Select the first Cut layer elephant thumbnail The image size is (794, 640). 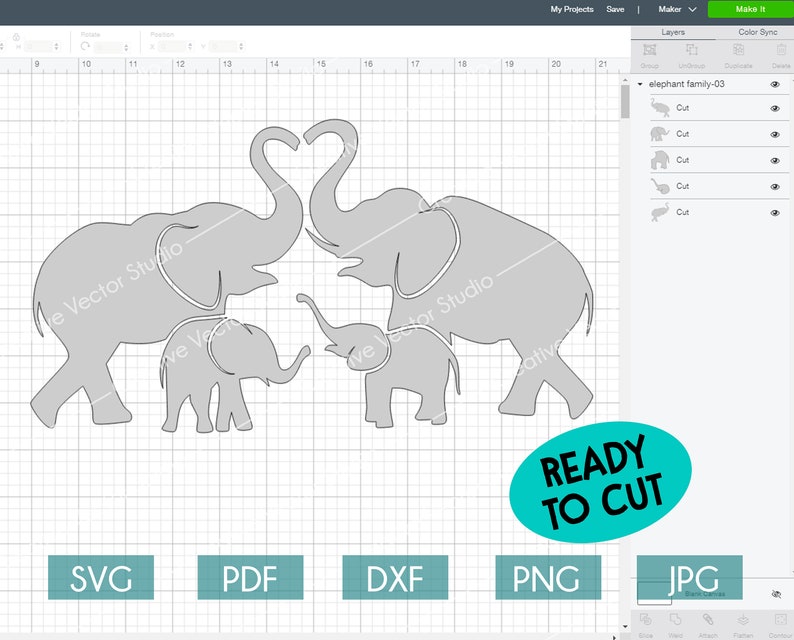pos(660,108)
